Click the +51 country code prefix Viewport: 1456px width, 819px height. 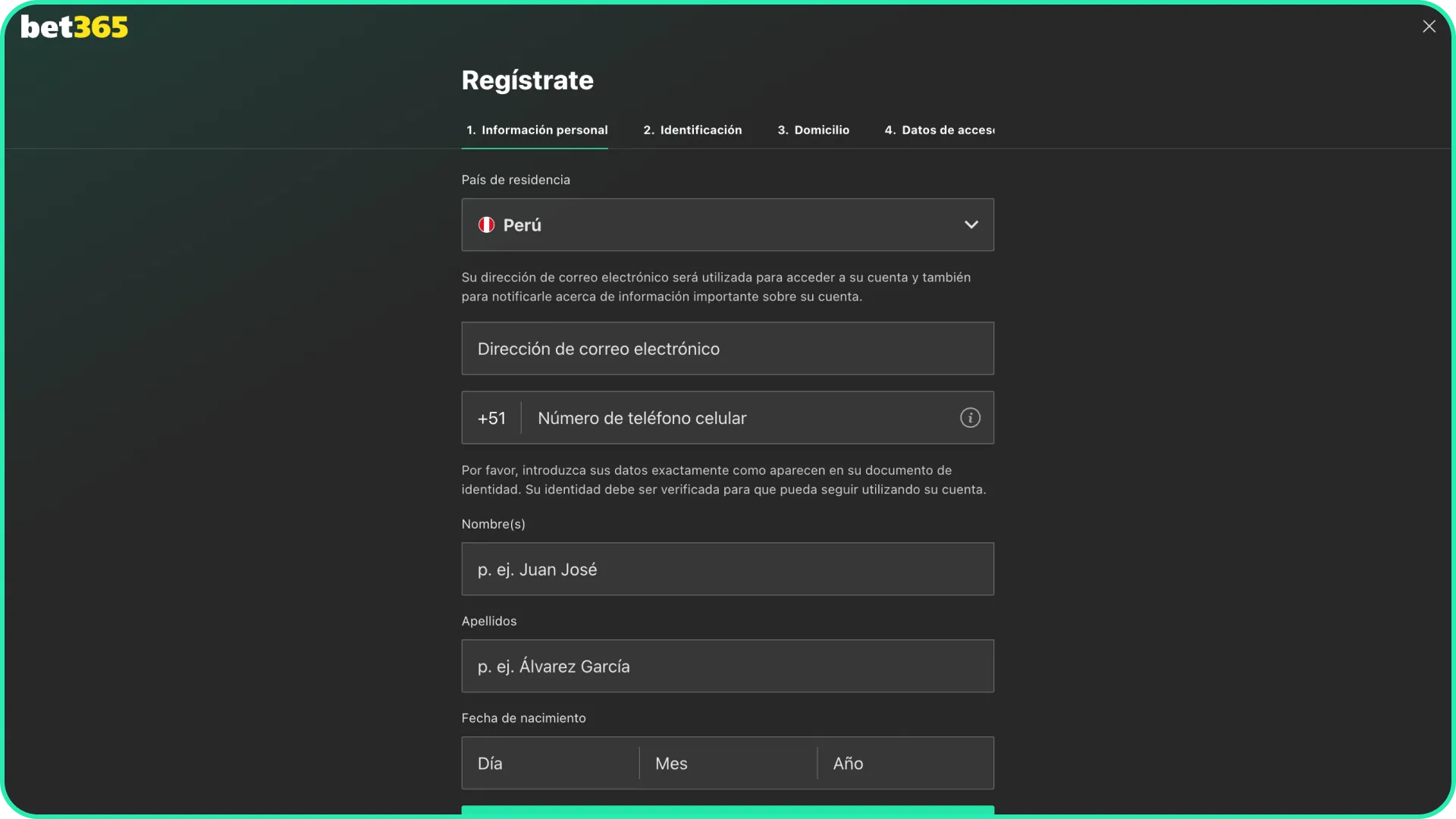tap(491, 417)
